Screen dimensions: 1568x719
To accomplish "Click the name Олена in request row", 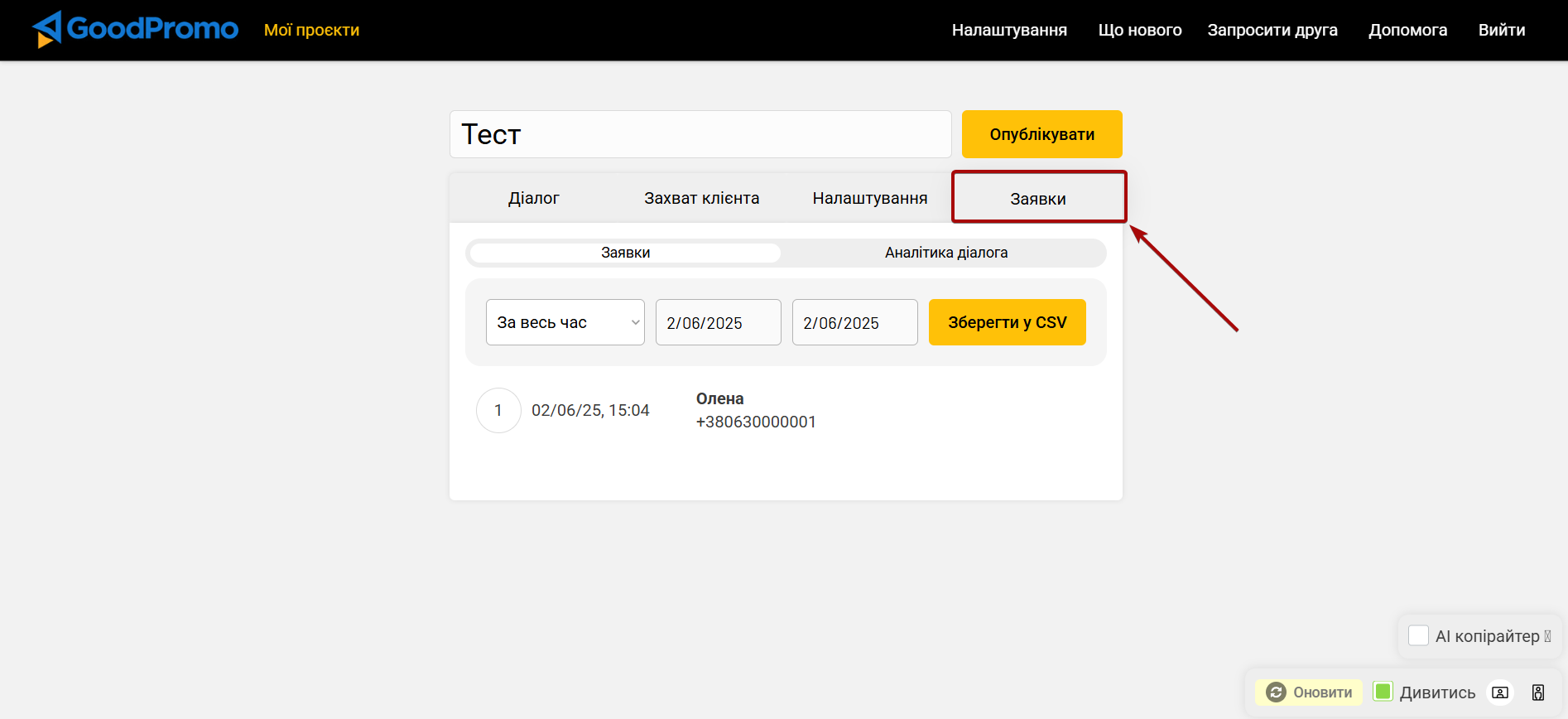I will click(x=719, y=398).
